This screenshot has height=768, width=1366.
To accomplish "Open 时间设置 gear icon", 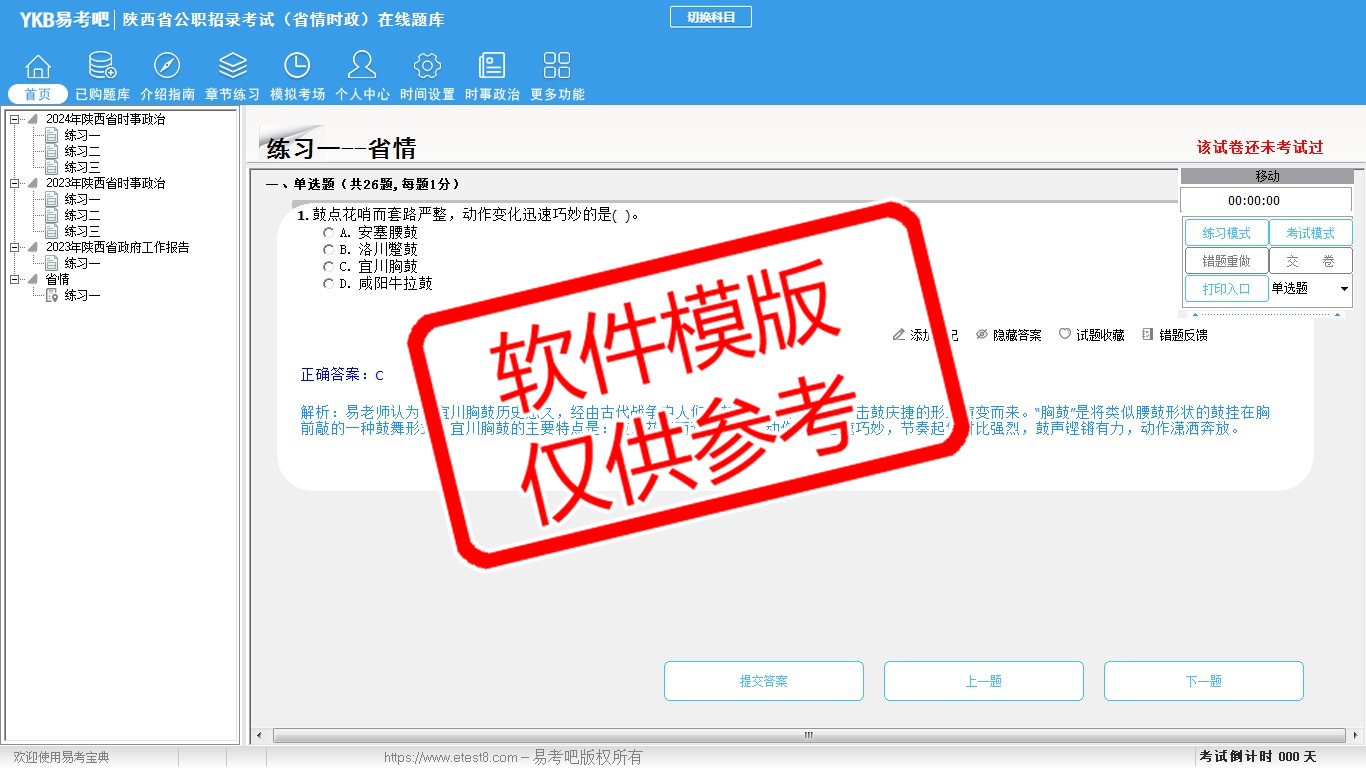I will [x=427, y=67].
